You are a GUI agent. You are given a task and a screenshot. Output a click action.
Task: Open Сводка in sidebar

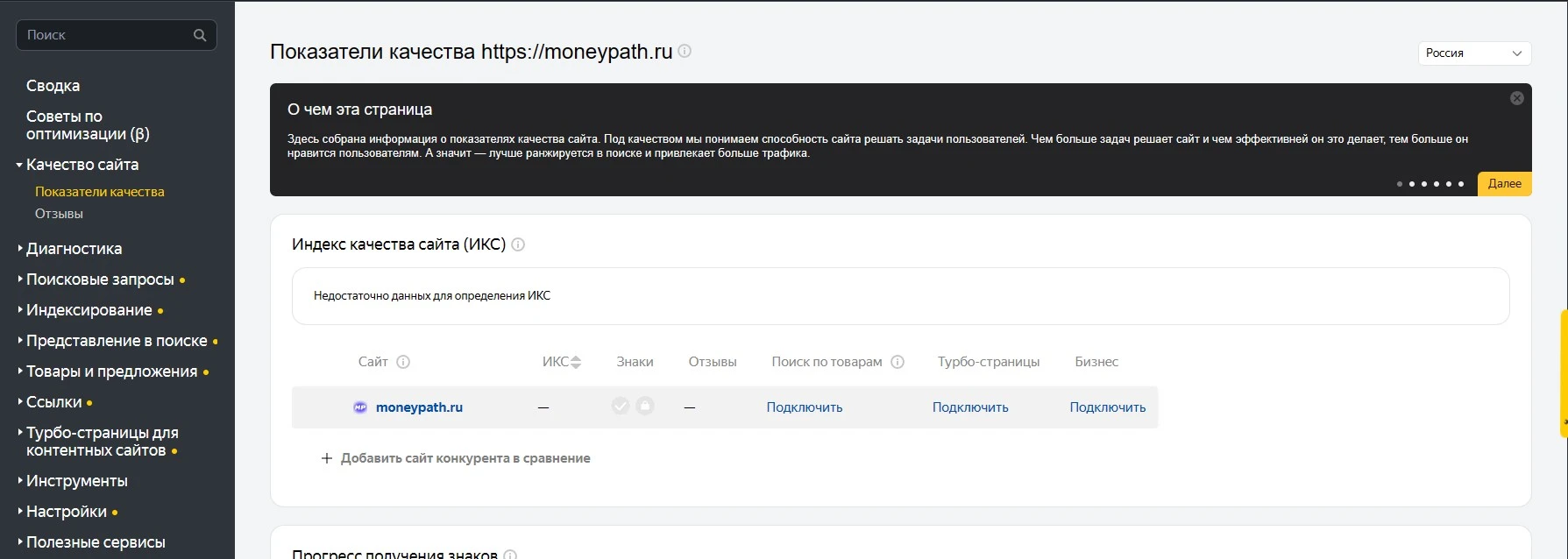click(53, 86)
